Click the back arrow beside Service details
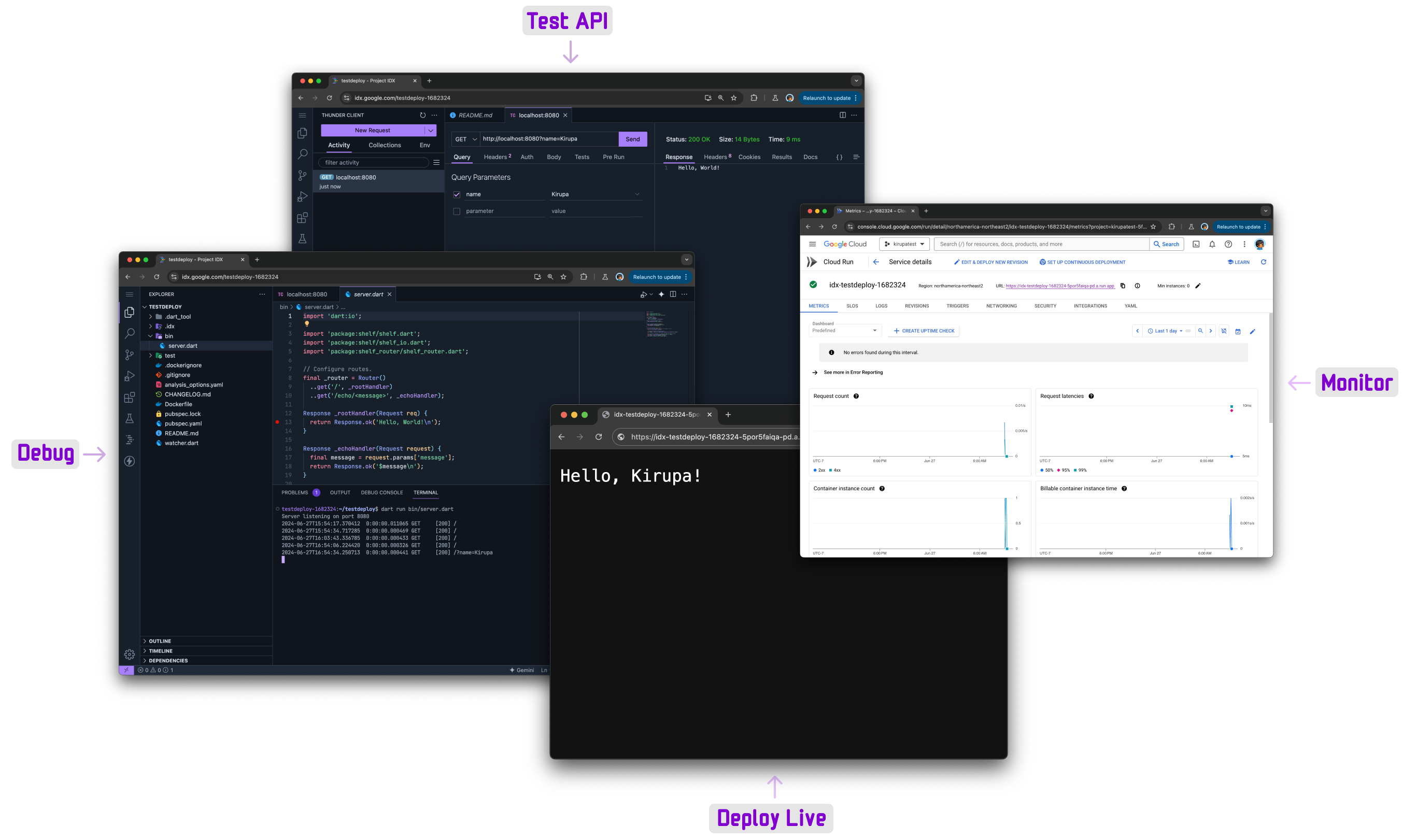The height and width of the screenshot is (840, 1416). 876,262
